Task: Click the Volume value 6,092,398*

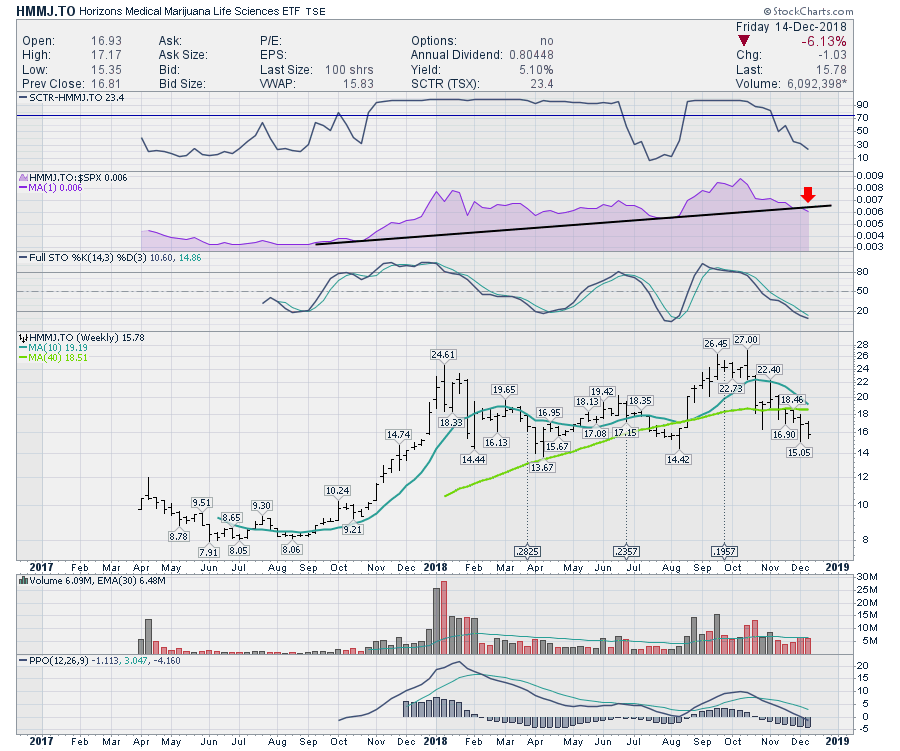Action: 817,84
